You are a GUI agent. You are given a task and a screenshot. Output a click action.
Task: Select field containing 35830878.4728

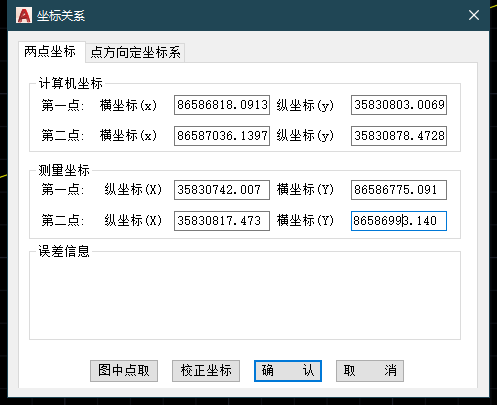(x=399, y=136)
